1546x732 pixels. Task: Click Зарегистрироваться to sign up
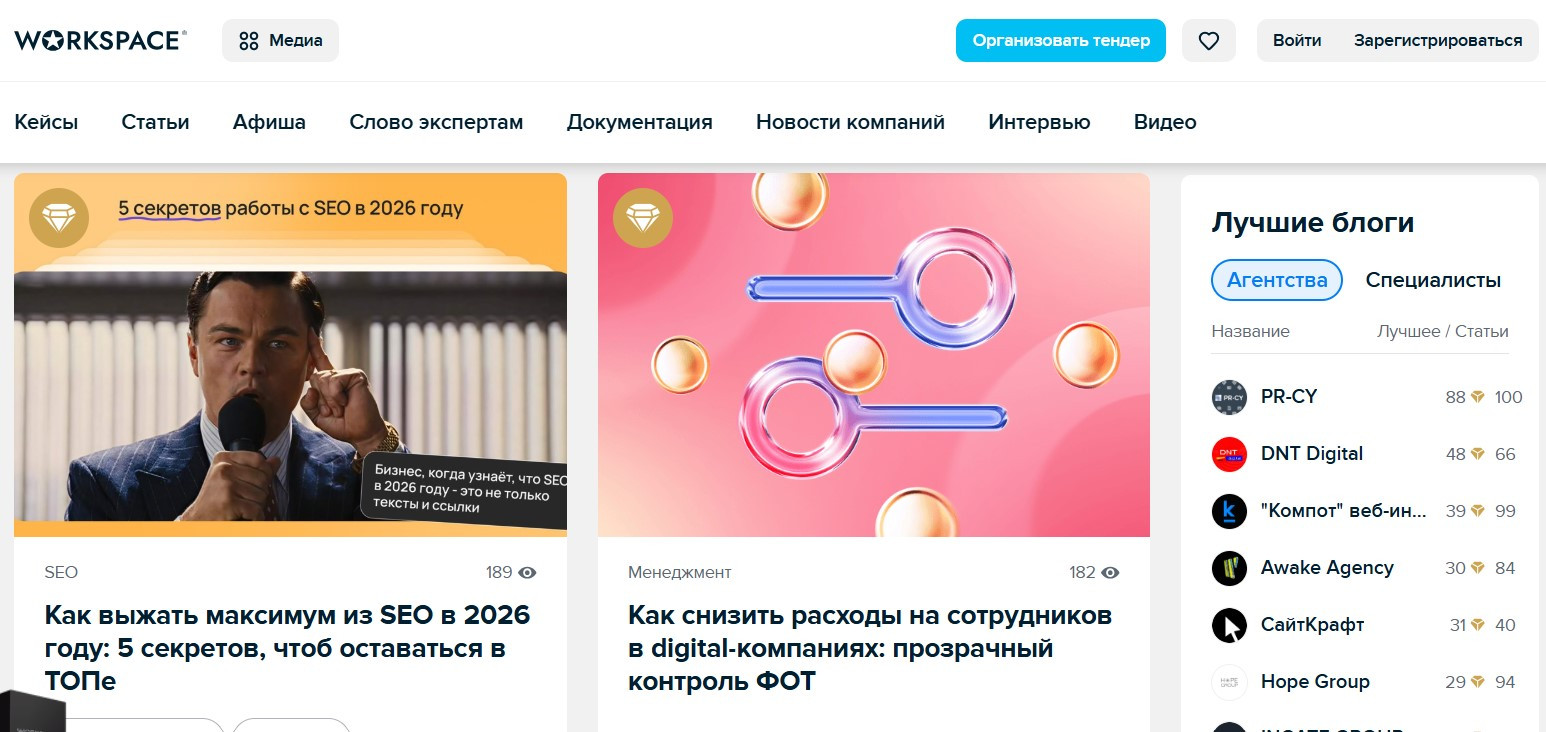coord(1438,41)
